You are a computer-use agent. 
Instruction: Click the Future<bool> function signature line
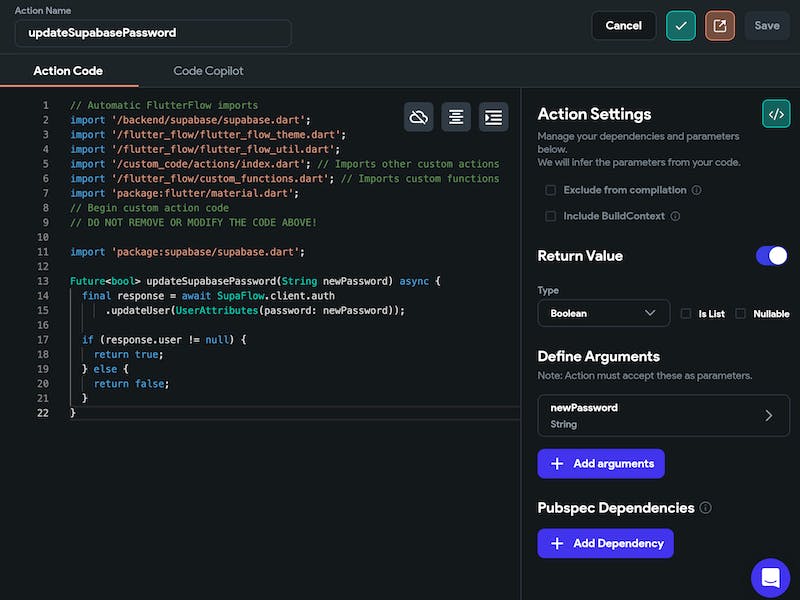255,281
